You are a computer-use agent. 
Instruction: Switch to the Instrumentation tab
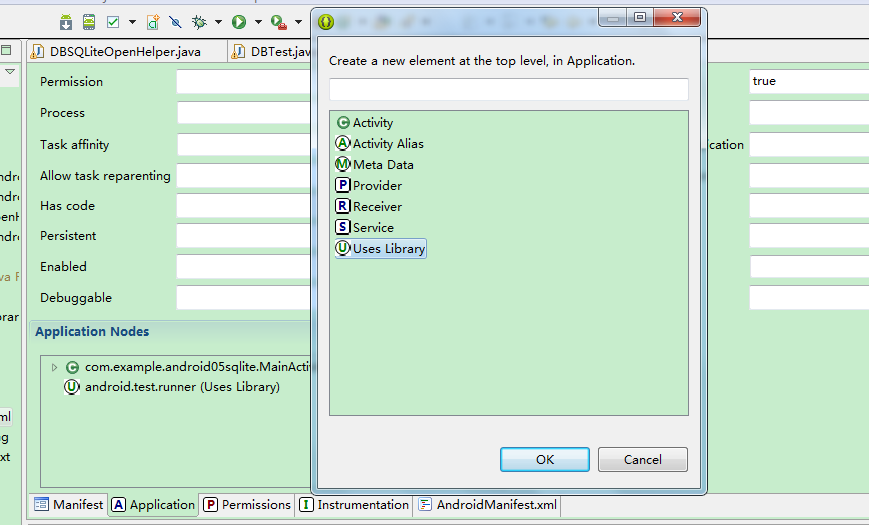354,504
